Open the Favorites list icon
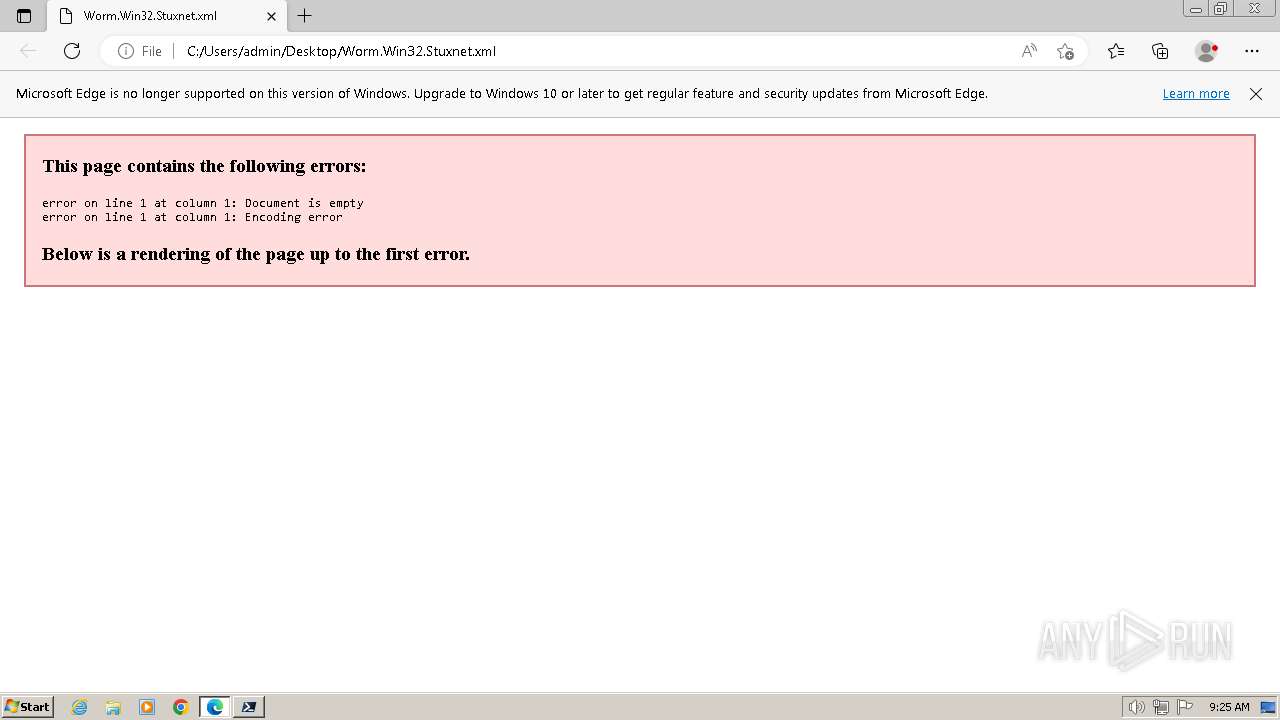 click(1116, 51)
